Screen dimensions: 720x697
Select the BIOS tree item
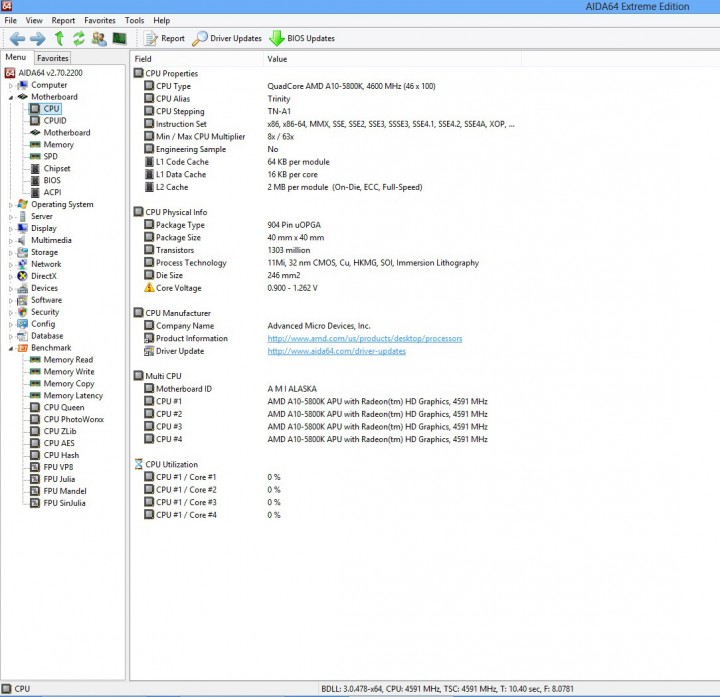point(45,180)
